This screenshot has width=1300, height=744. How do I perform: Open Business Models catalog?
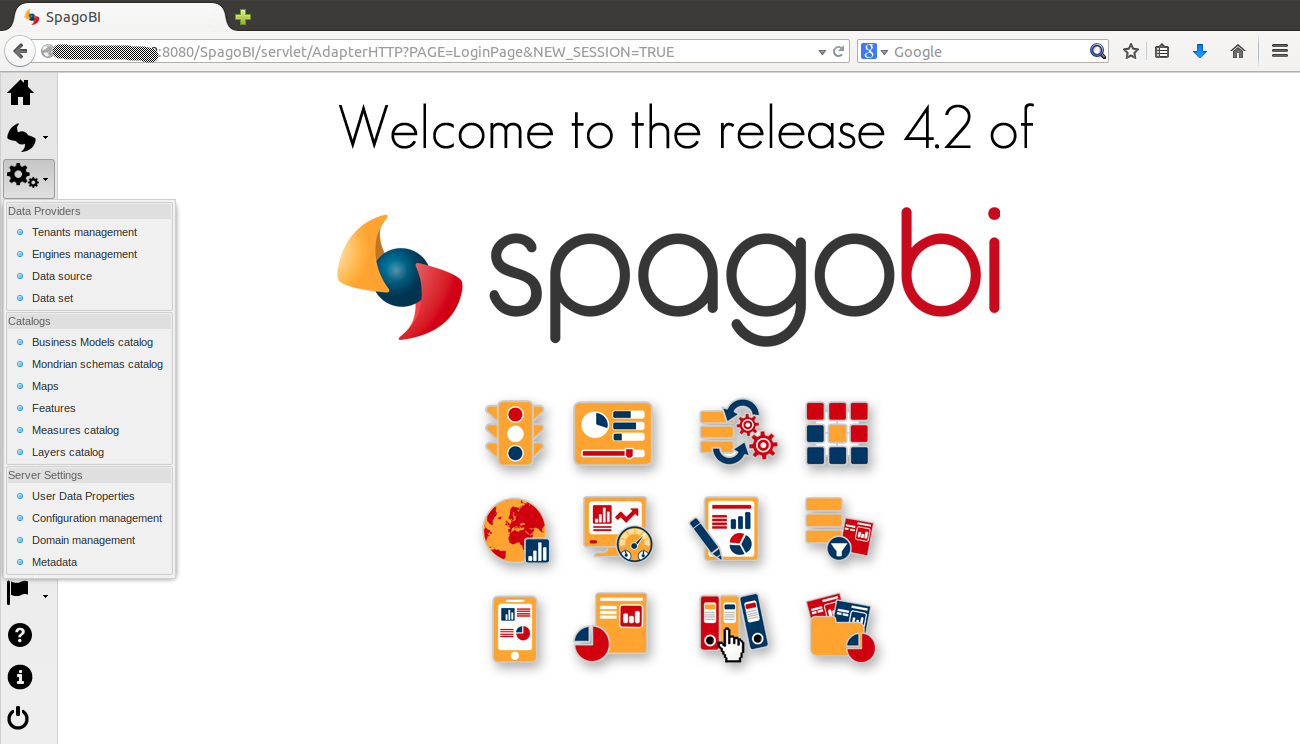click(x=92, y=342)
